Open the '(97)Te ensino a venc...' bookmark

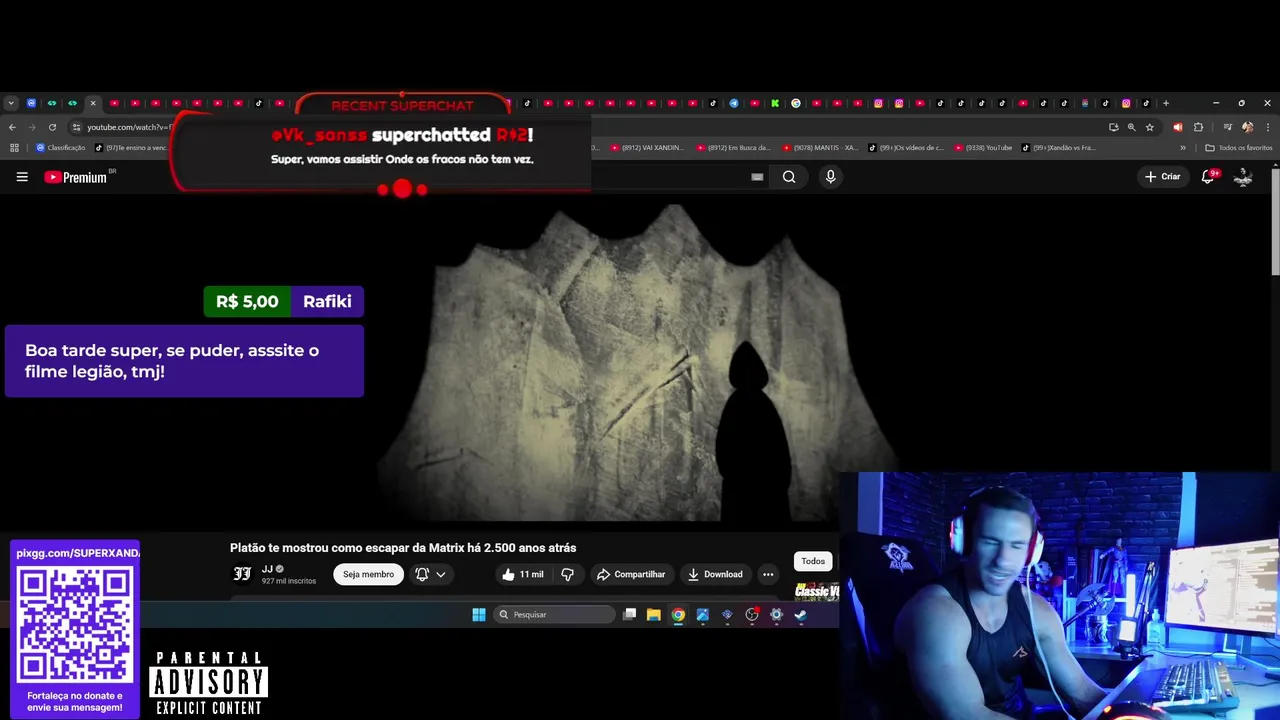point(132,147)
